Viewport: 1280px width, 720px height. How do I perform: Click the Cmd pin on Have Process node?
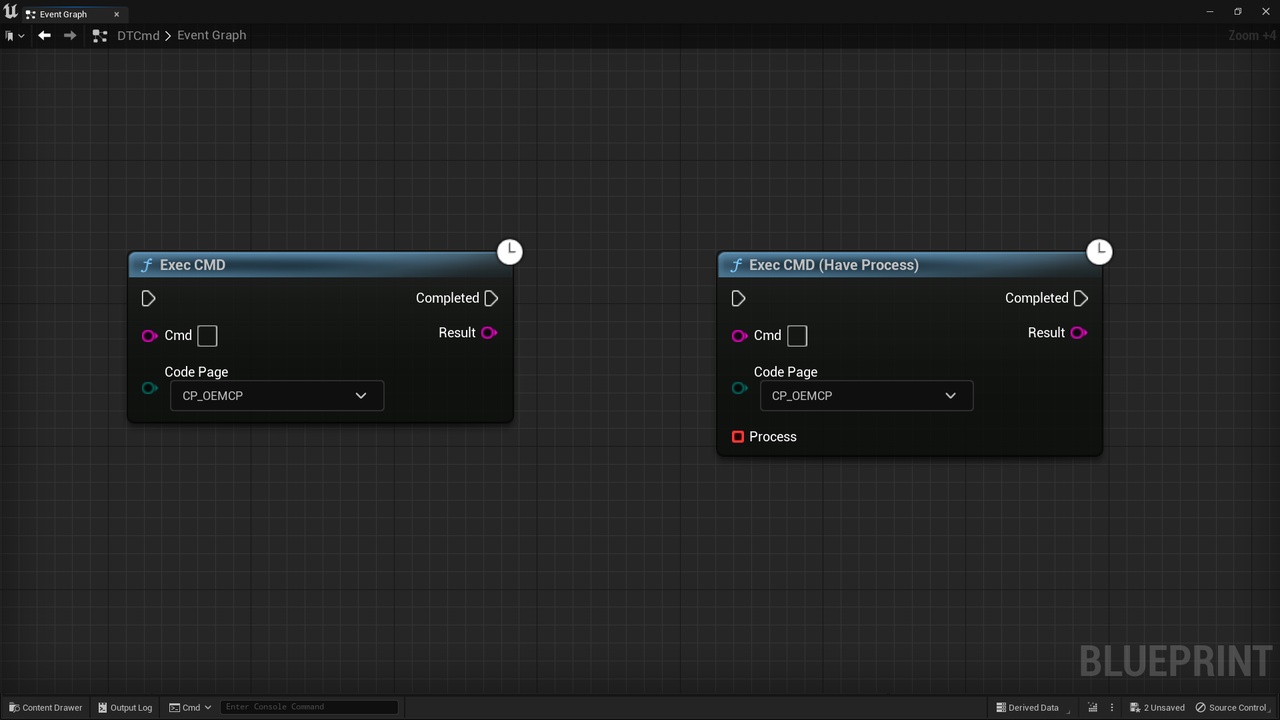[739, 336]
